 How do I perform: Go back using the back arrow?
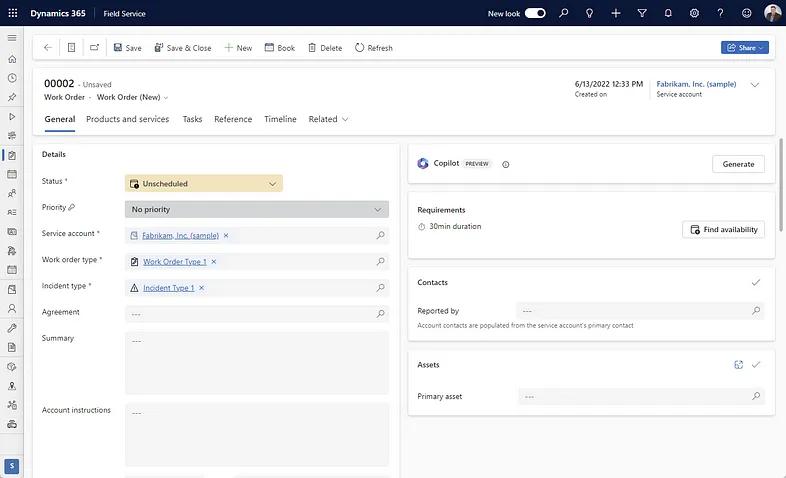47,48
